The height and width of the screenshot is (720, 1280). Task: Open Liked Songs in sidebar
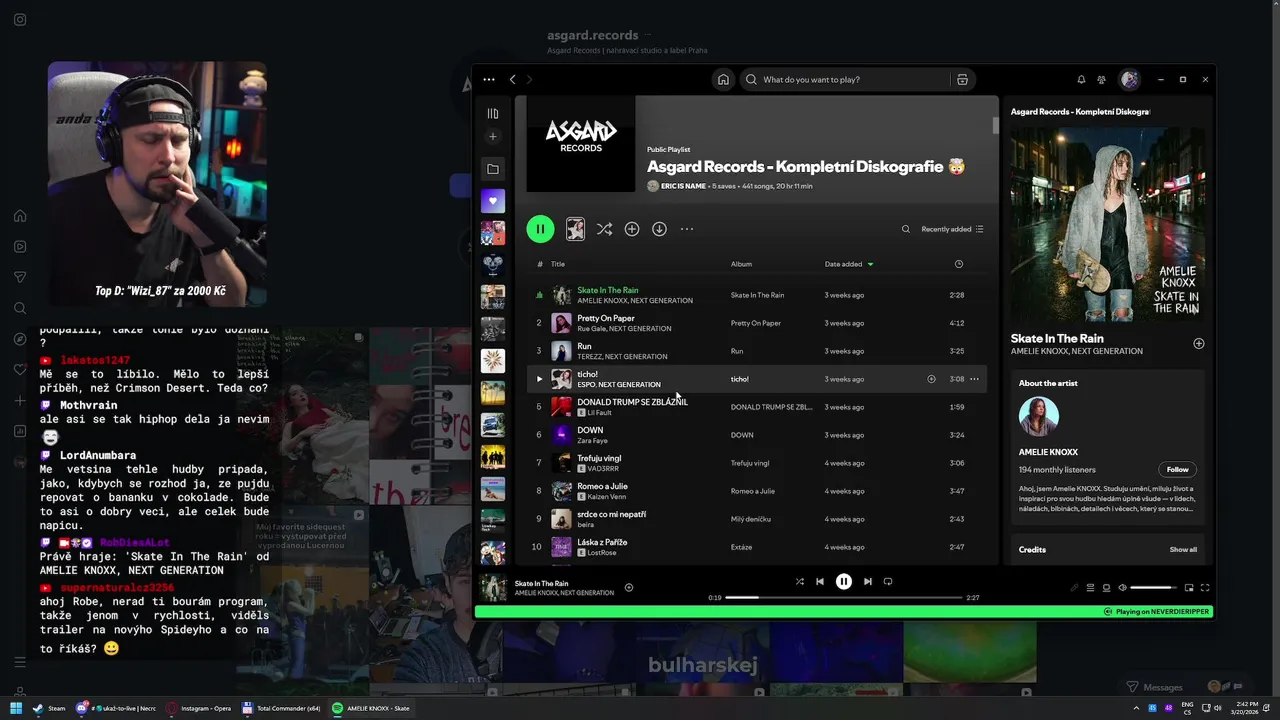492,201
